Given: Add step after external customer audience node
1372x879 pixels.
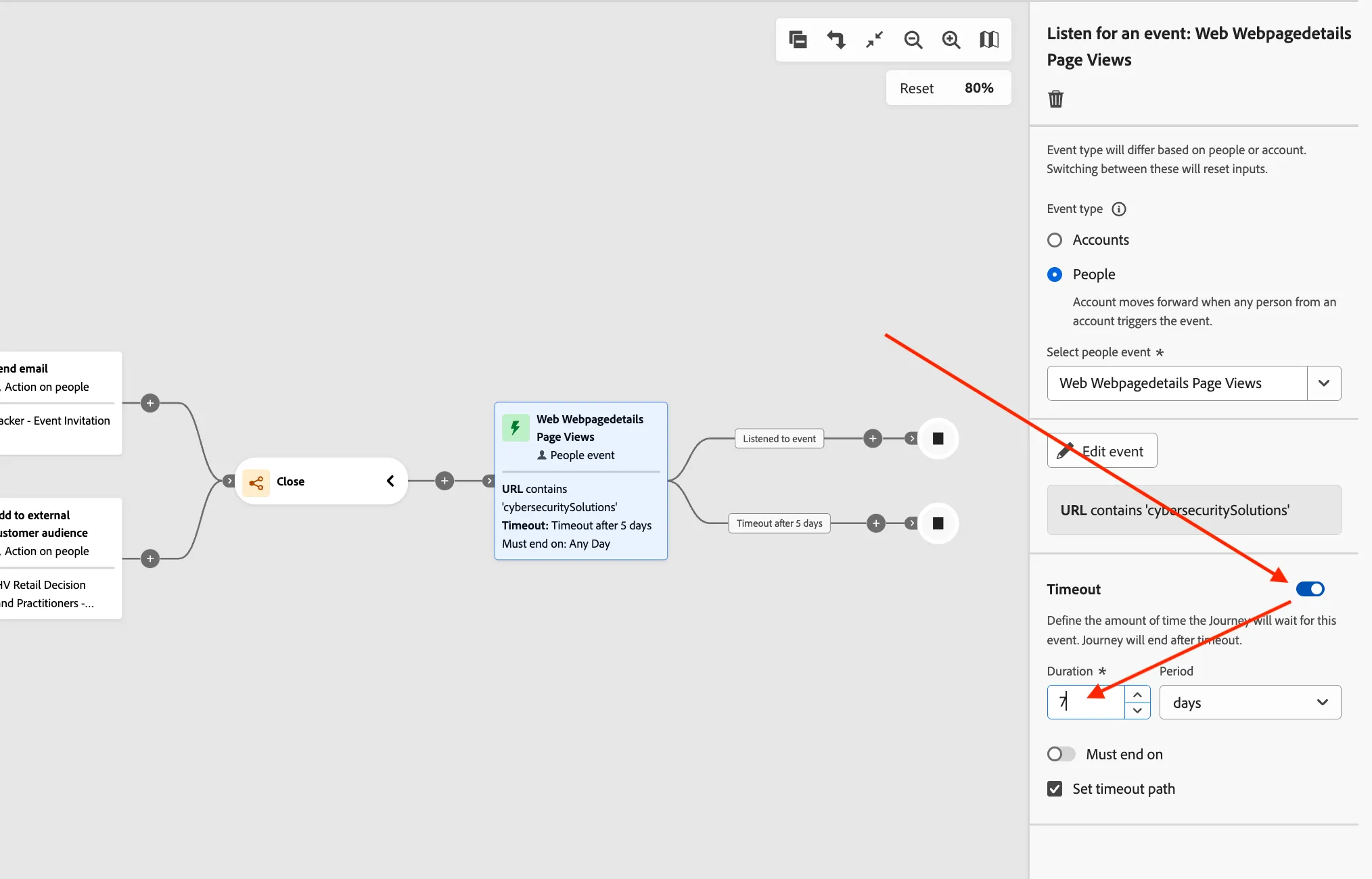Looking at the screenshot, I should pyautogui.click(x=150, y=559).
